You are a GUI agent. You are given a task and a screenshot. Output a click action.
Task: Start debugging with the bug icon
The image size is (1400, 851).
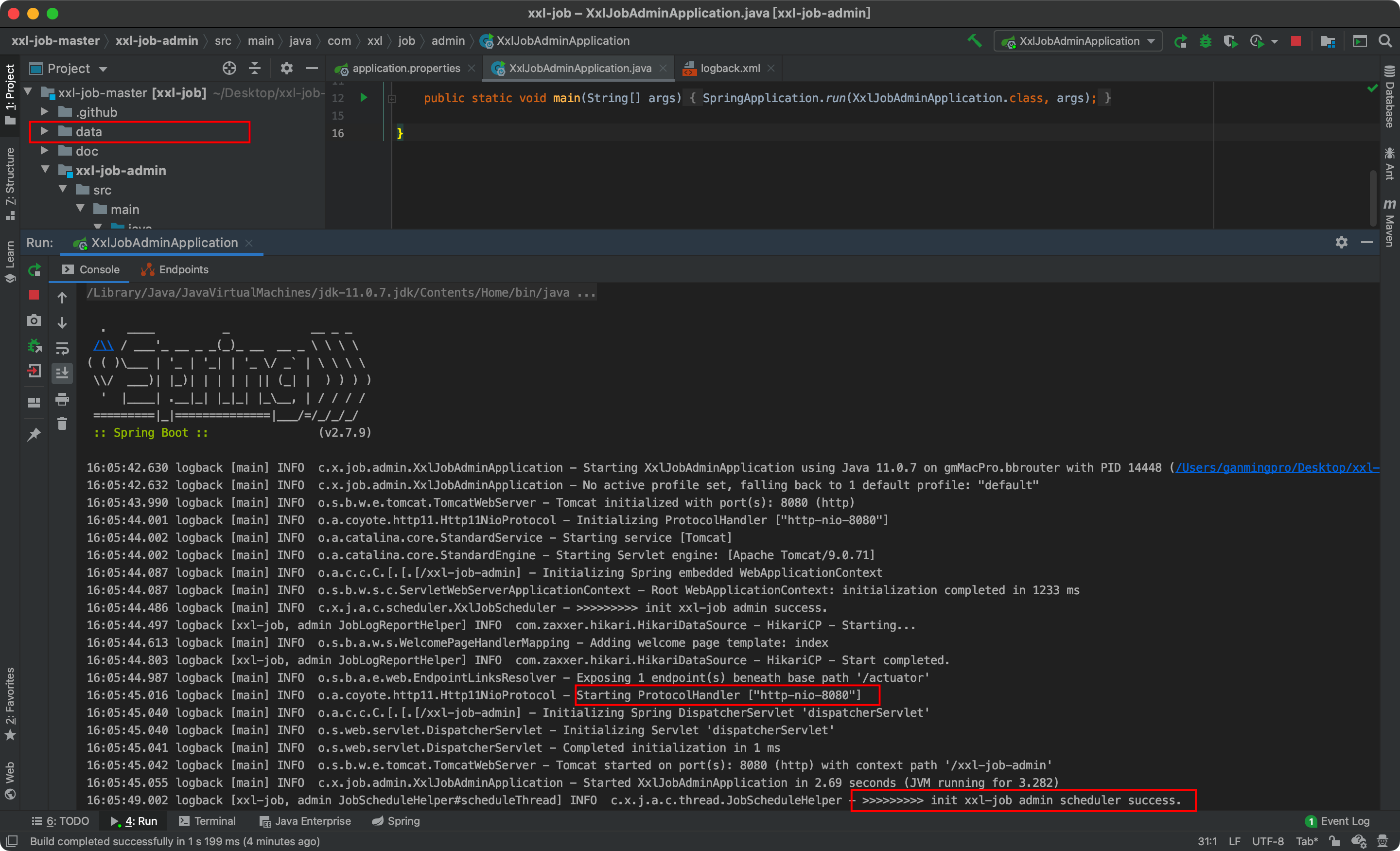pyautogui.click(x=1205, y=41)
